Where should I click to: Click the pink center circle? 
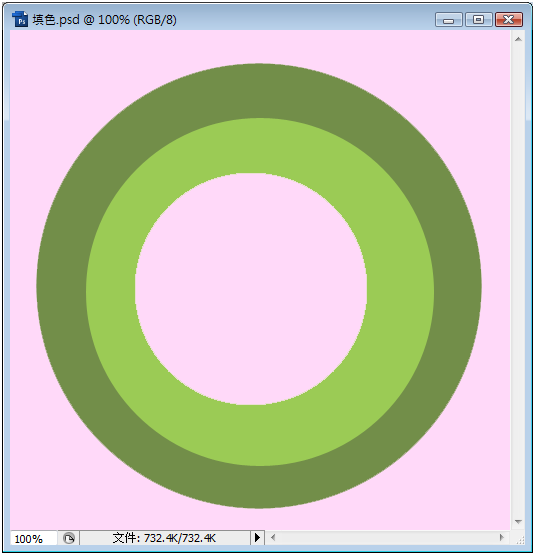pos(251,288)
